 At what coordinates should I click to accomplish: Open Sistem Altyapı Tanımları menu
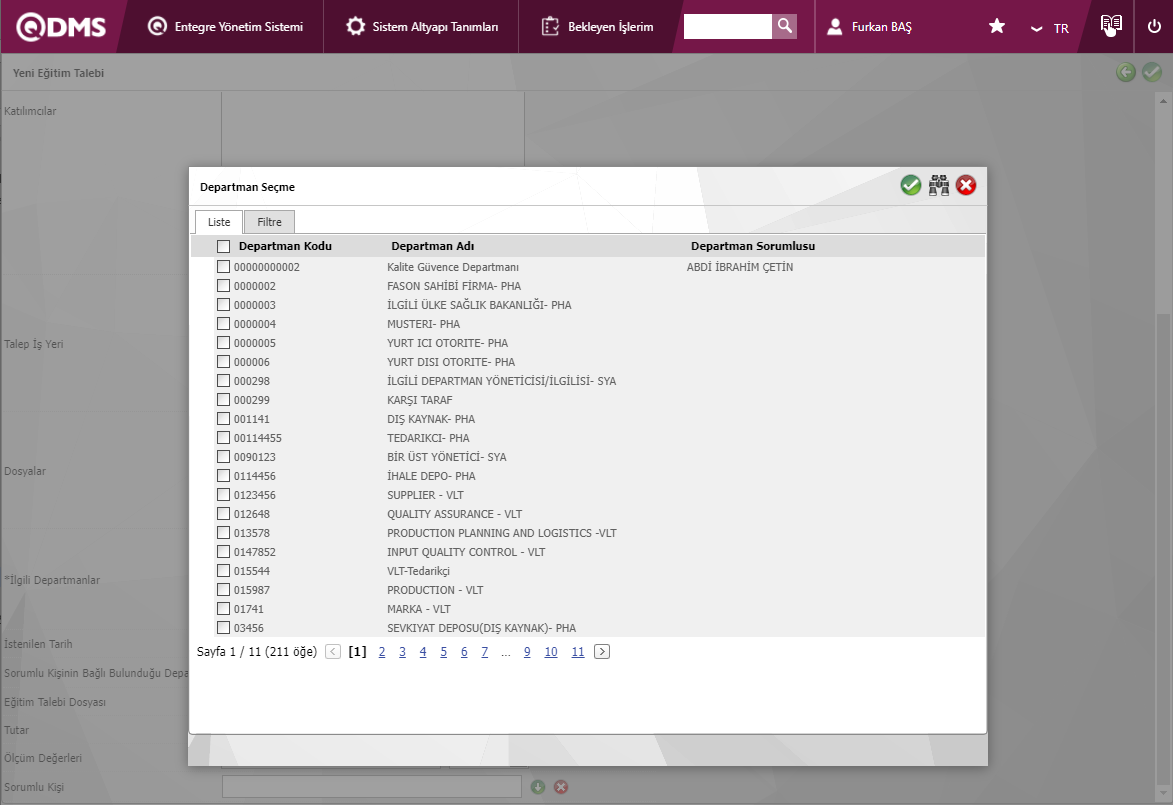coord(422,27)
